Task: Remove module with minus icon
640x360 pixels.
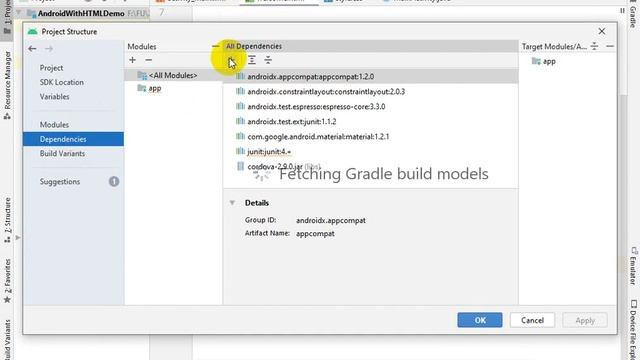Action: click(x=149, y=60)
